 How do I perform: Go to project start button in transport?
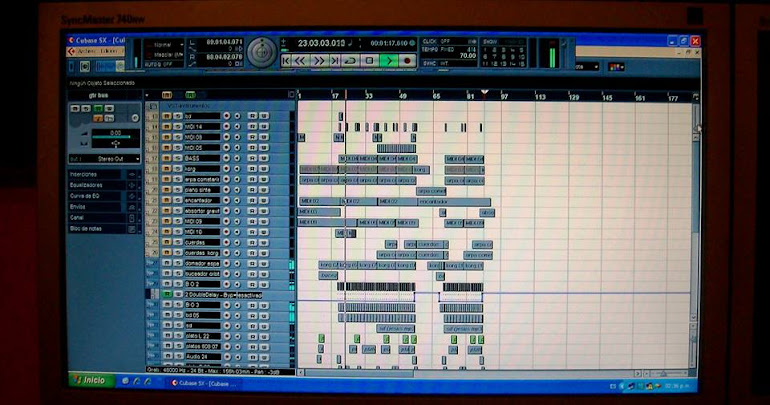point(286,61)
